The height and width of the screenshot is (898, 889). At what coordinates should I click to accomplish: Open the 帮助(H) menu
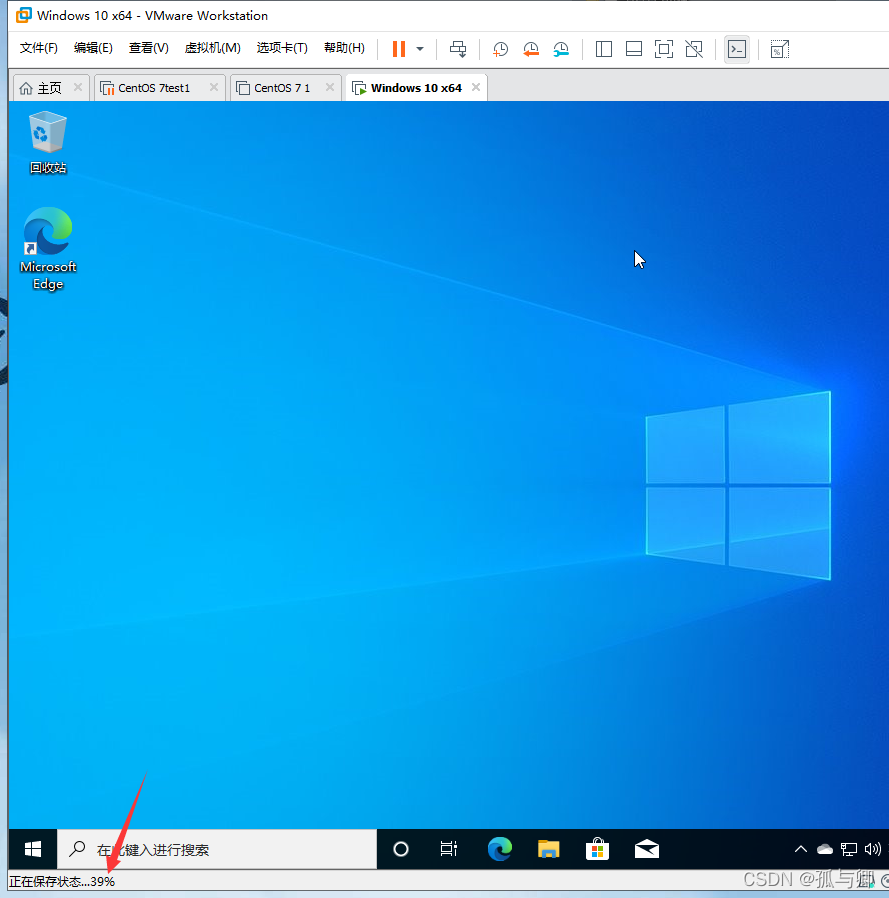point(344,48)
